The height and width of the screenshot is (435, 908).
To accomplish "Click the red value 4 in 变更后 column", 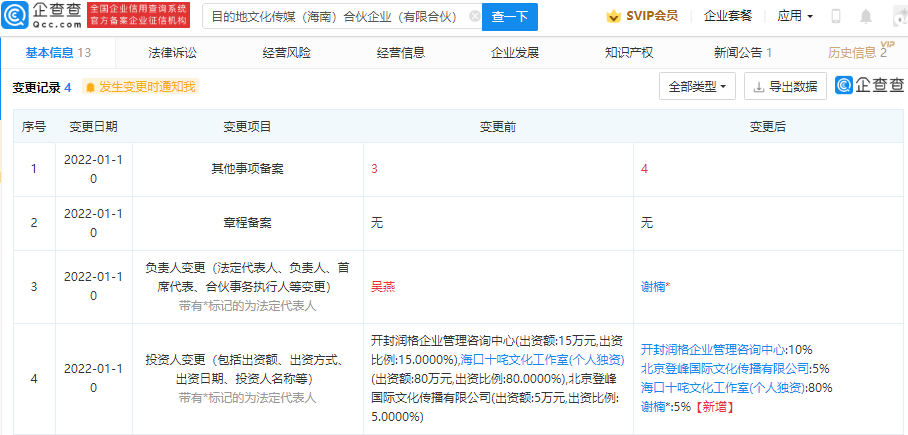I will tap(644, 169).
